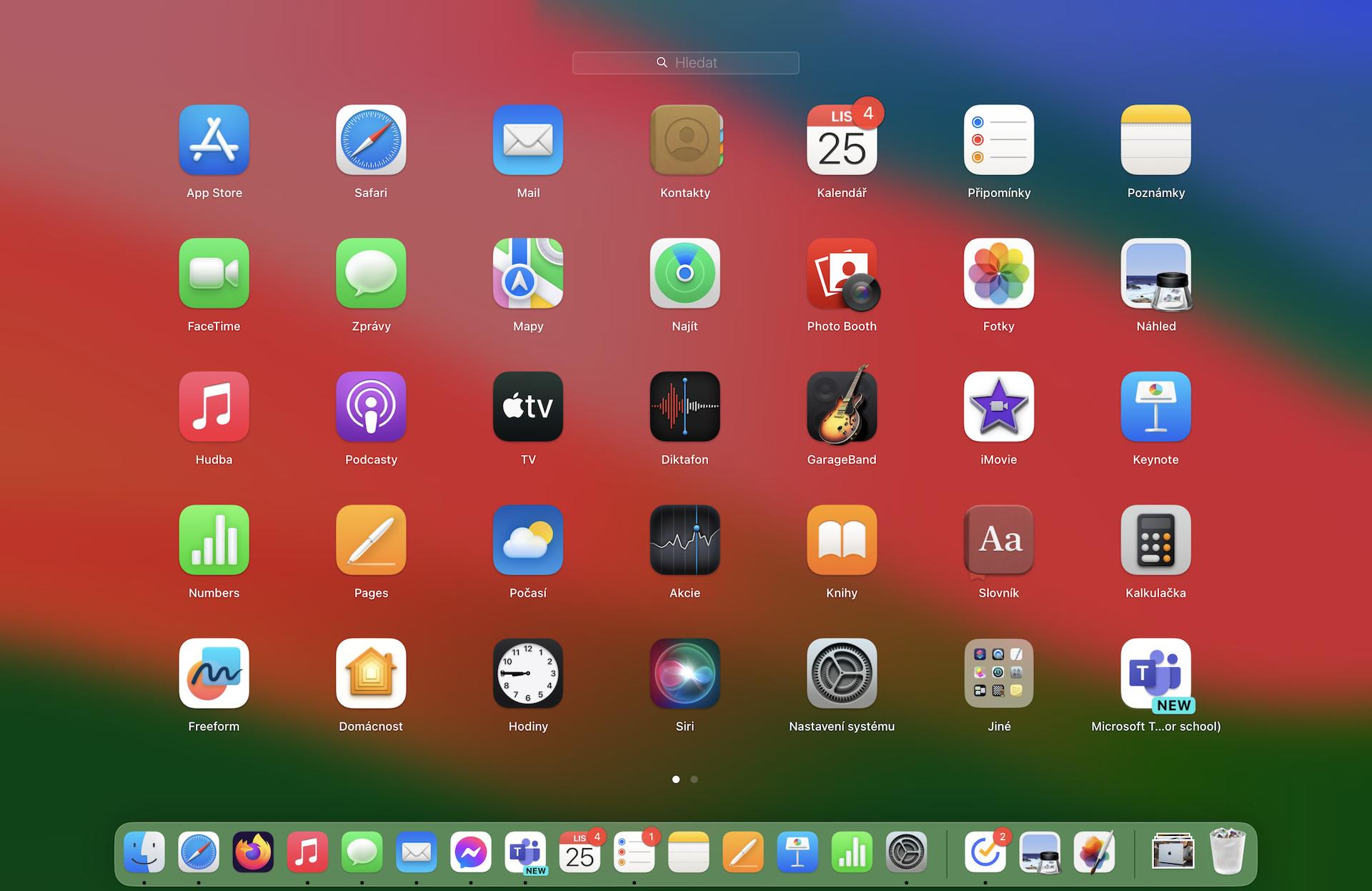Start FaceTime from Launchpad
Viewport: 1372px width, 891px height.
(x=214, y=274)
